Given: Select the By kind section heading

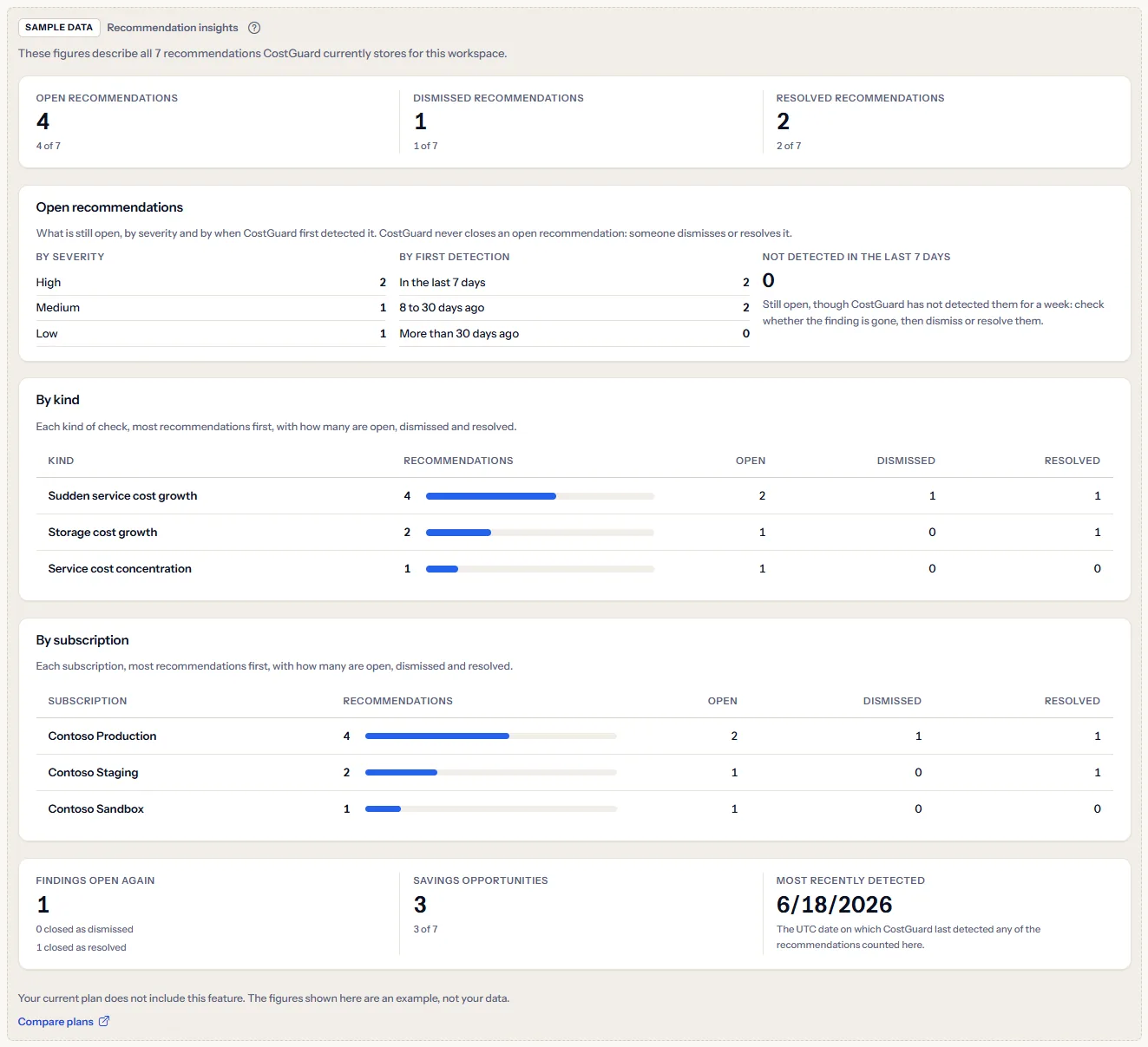Looking at the screenshot, I should pyautogui.click(x=58, y=400).
